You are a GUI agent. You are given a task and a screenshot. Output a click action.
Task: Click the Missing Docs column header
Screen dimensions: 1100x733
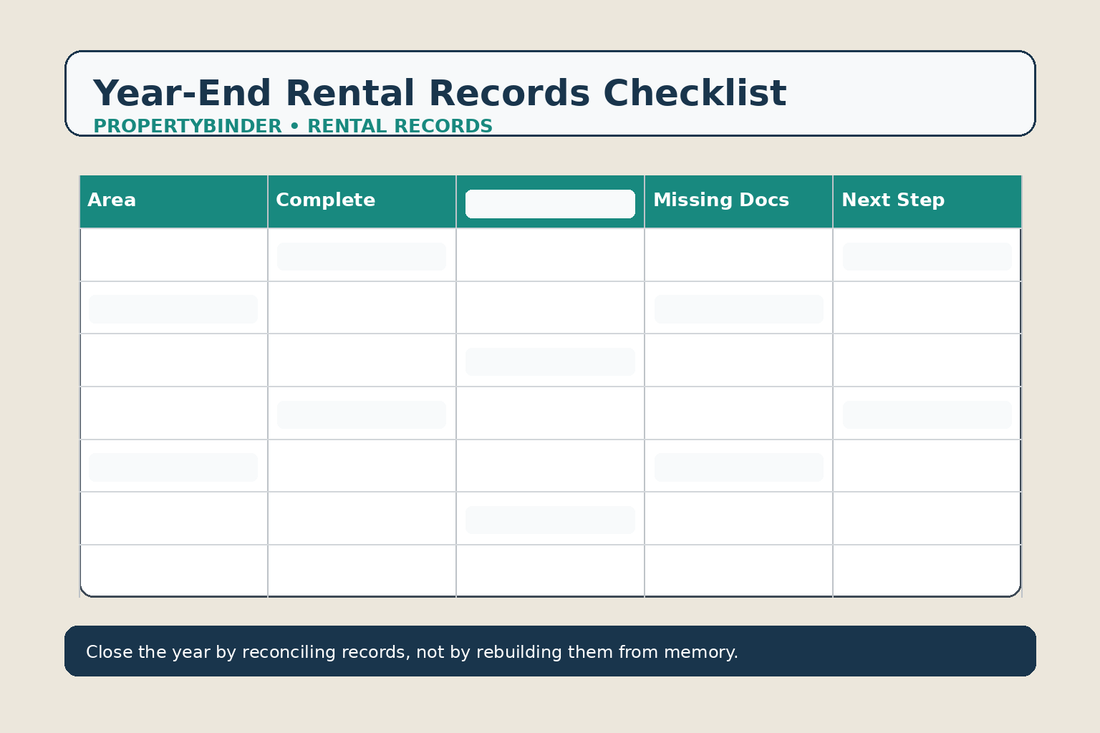click(x=739, y=202)
